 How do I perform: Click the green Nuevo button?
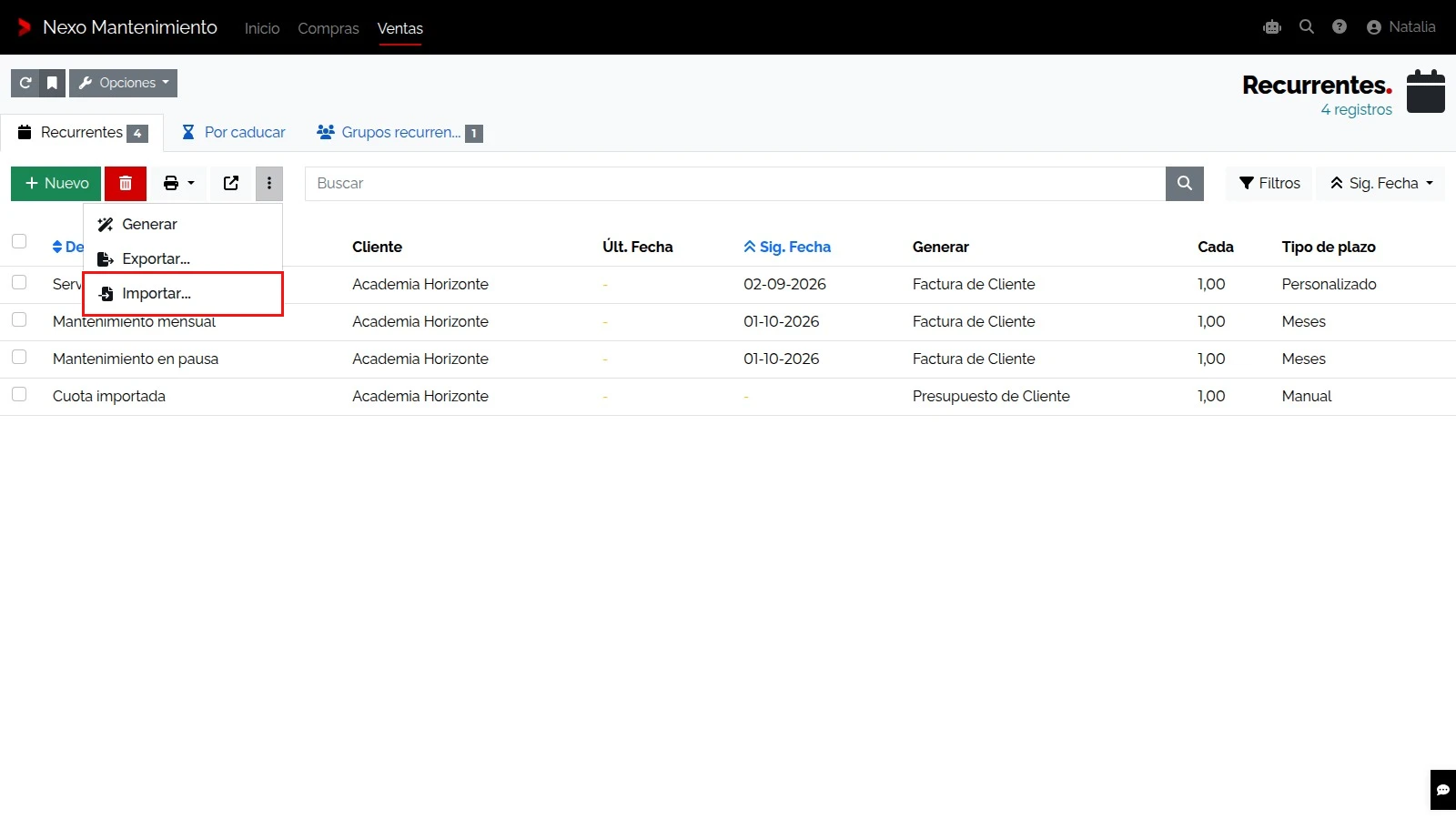click(x=56, y=184)
